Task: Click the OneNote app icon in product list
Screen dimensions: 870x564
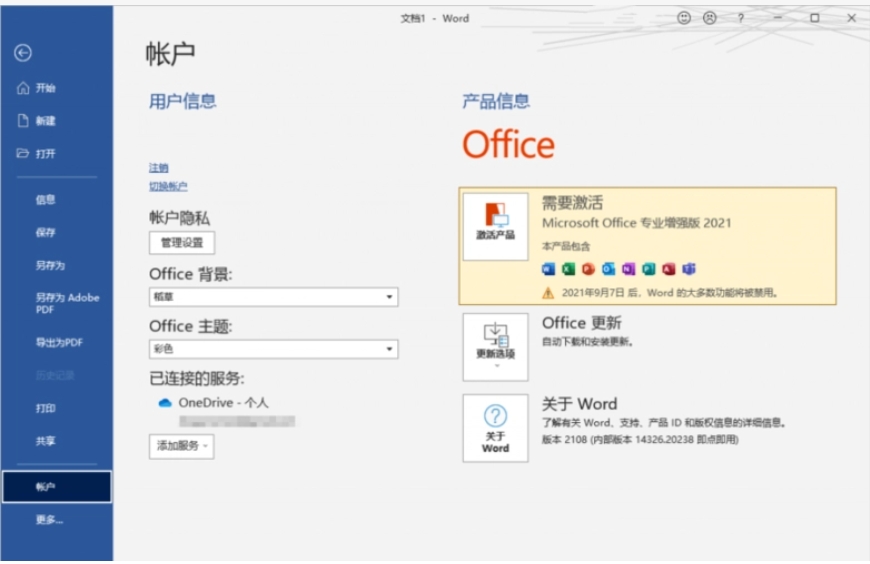Action: [x=628, y=269]
